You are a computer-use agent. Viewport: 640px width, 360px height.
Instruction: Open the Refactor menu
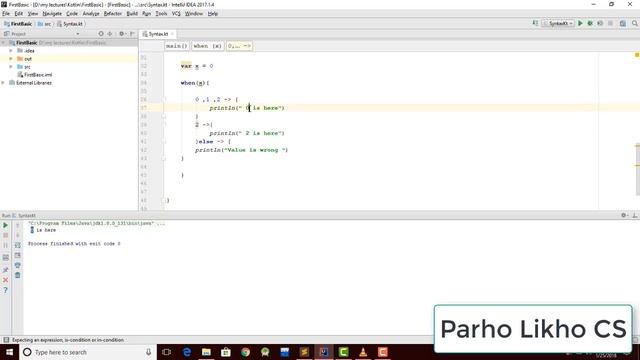click(x=112, y=13)
